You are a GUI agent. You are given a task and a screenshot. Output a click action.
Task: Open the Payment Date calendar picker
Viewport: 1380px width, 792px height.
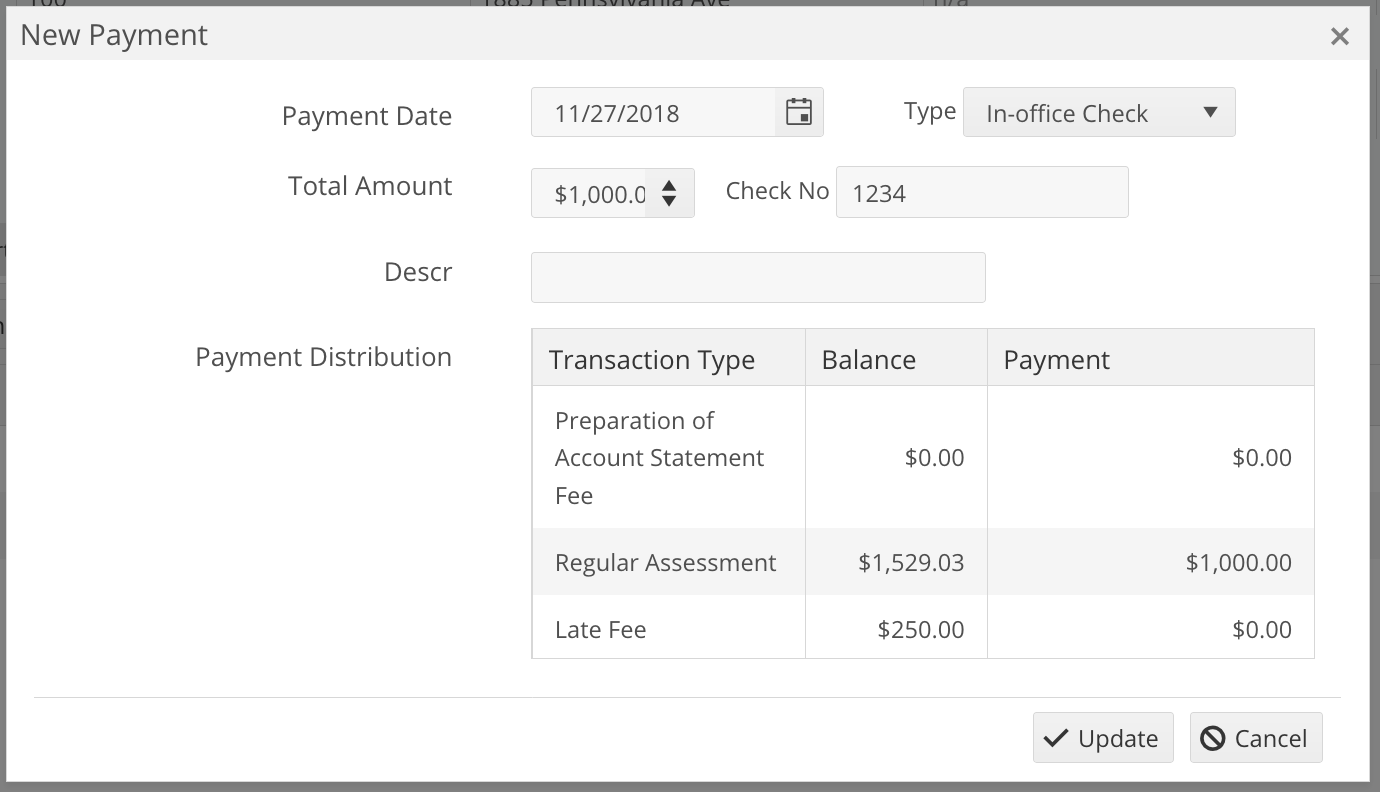click(798, 112)
